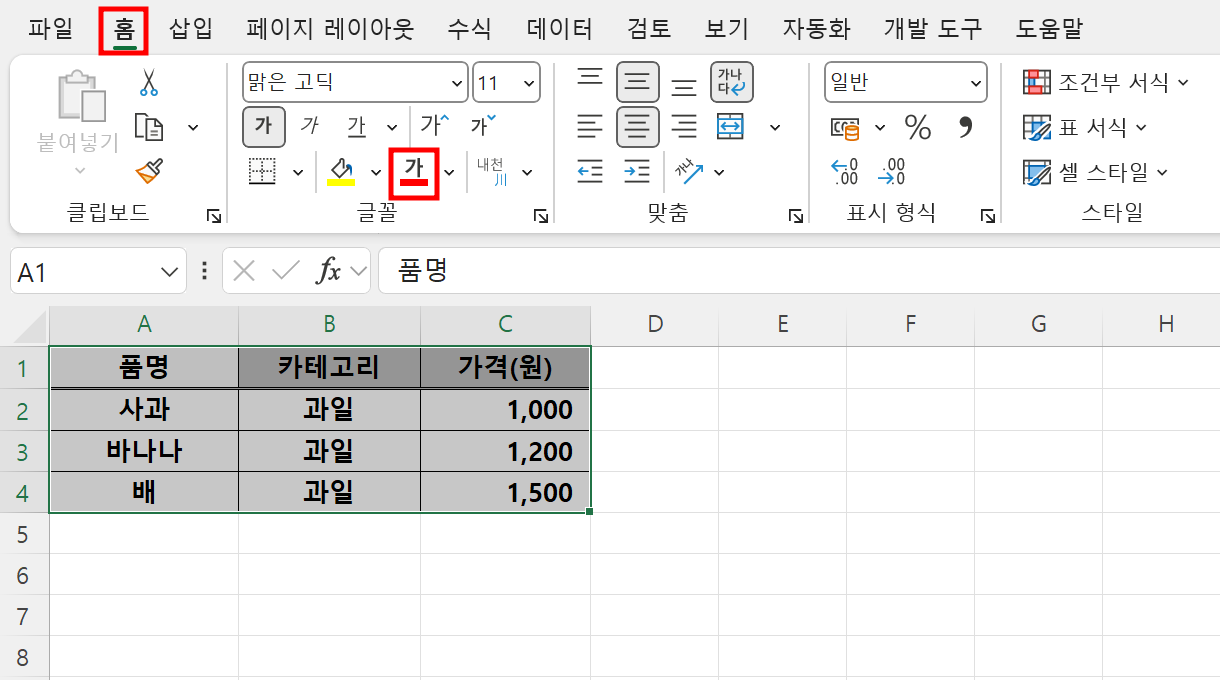Click the merge and center icon

tap(731, 127)
